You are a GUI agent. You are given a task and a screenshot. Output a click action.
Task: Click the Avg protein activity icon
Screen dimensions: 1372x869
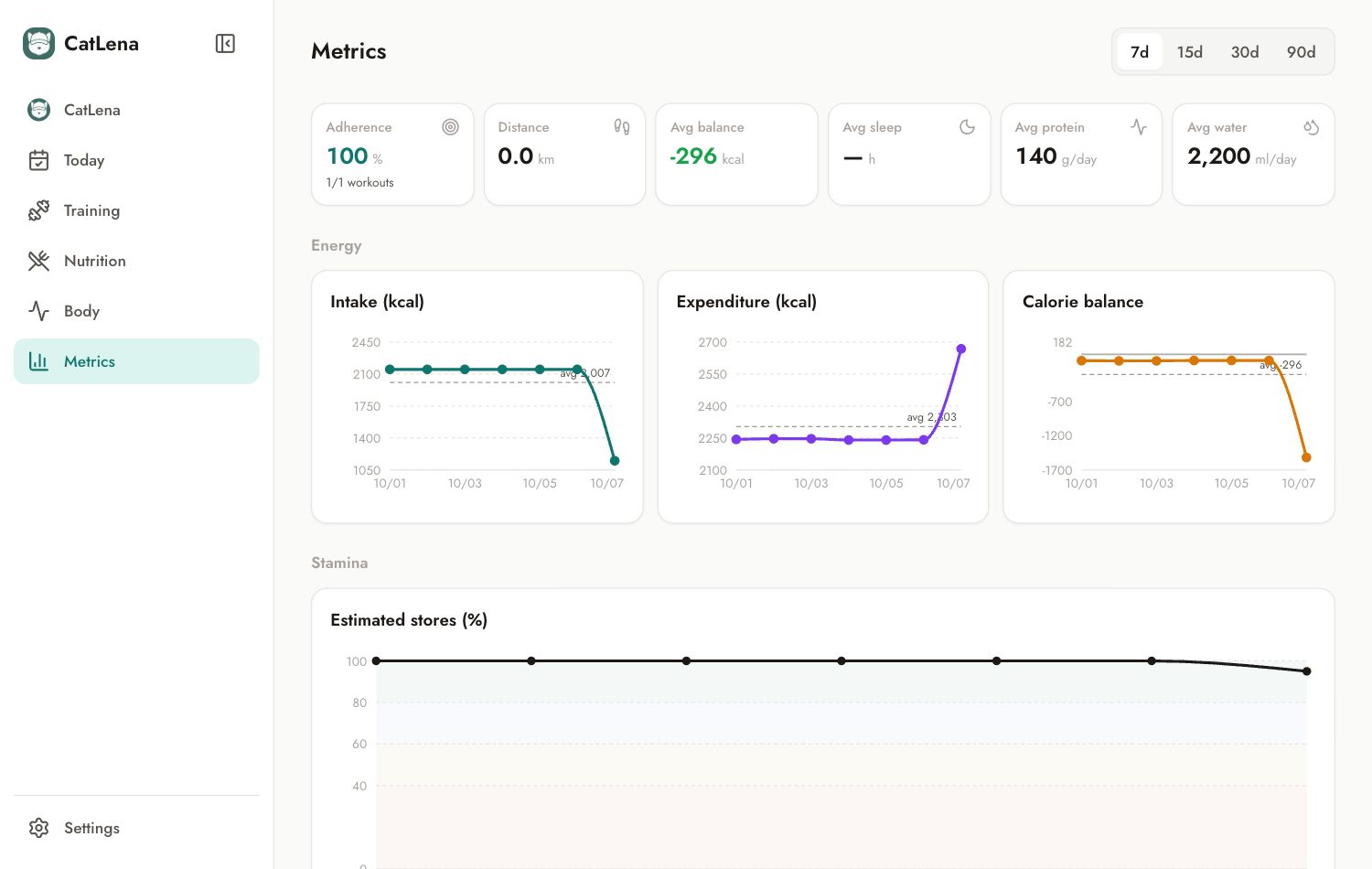pyautogui.click(x=1139, y=127)
